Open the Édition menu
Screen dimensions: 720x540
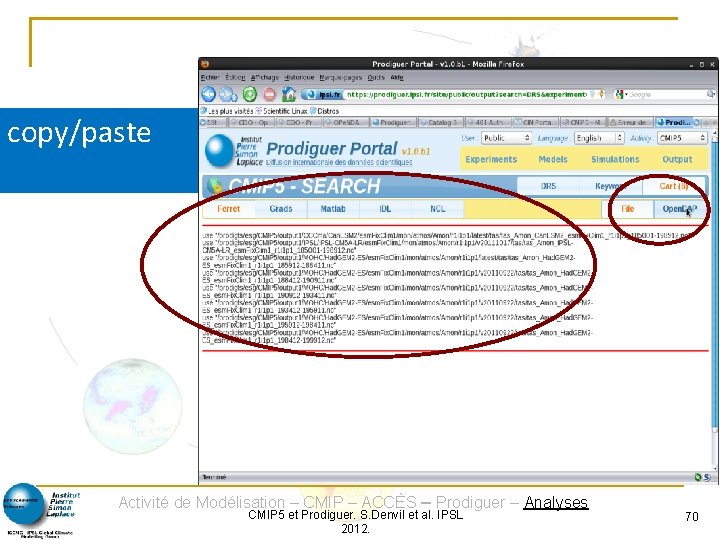point(235,78)
